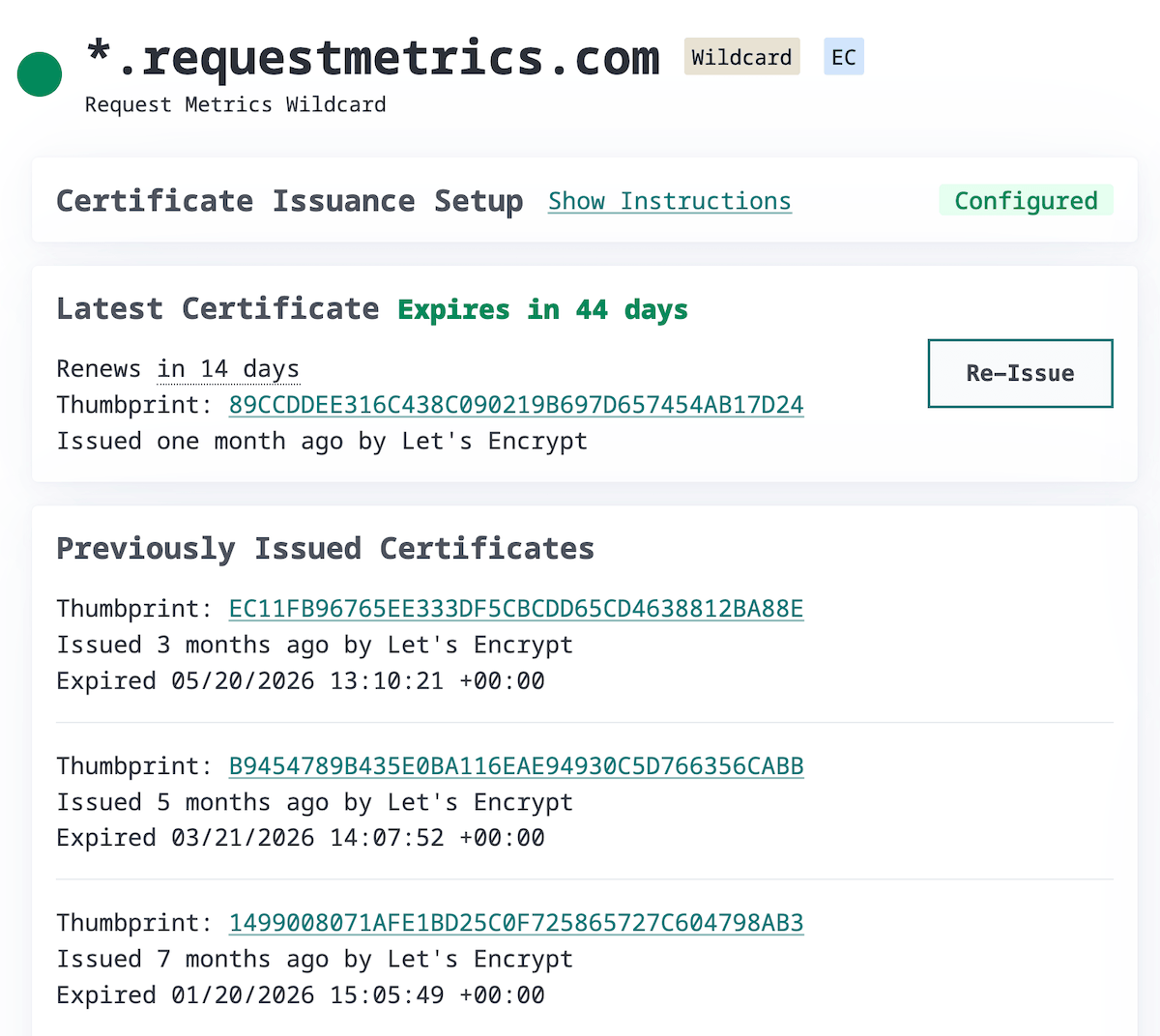Click the "in 14 days" renewal text

[x=228, y=369]
